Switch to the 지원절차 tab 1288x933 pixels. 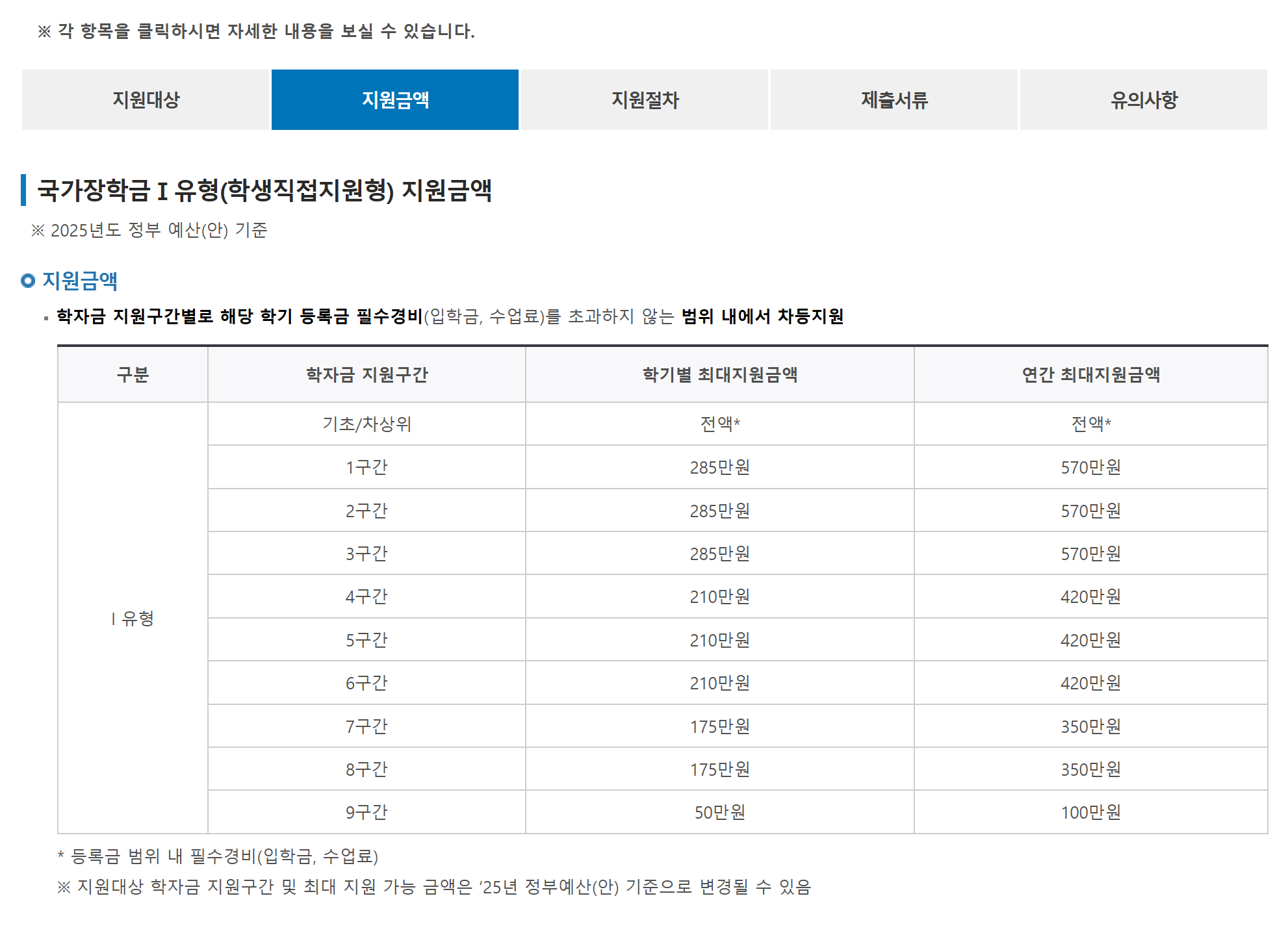(644, 99)
